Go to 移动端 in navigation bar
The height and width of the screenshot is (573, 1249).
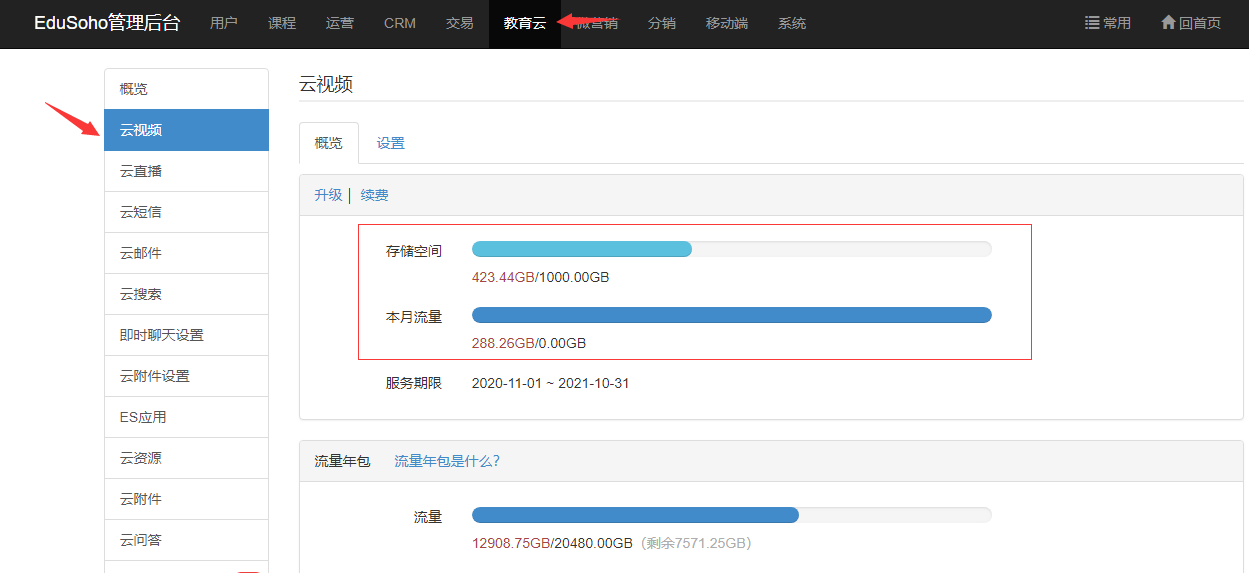pyautogui.click(x=727, y=23)
